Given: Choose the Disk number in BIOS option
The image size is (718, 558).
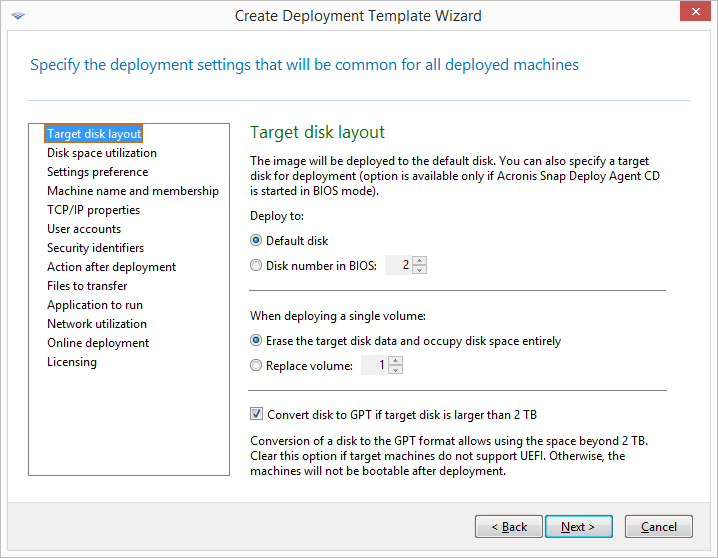Looking at the screenshot, I should point(257,266).
